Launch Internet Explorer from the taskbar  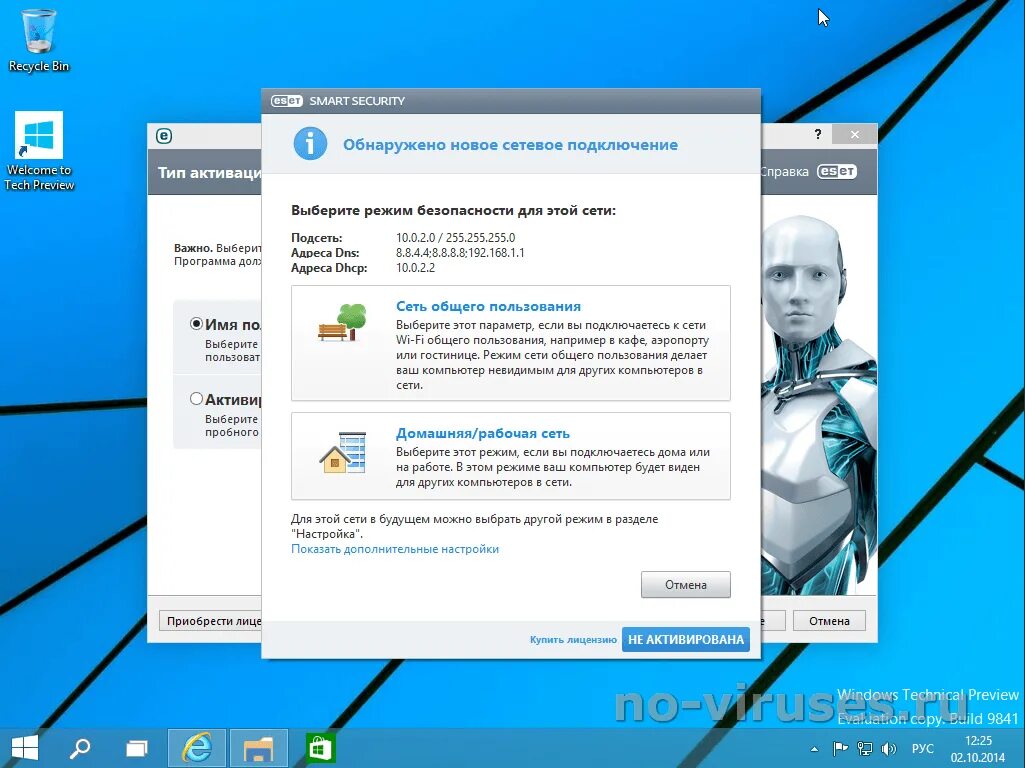(197, 748)
